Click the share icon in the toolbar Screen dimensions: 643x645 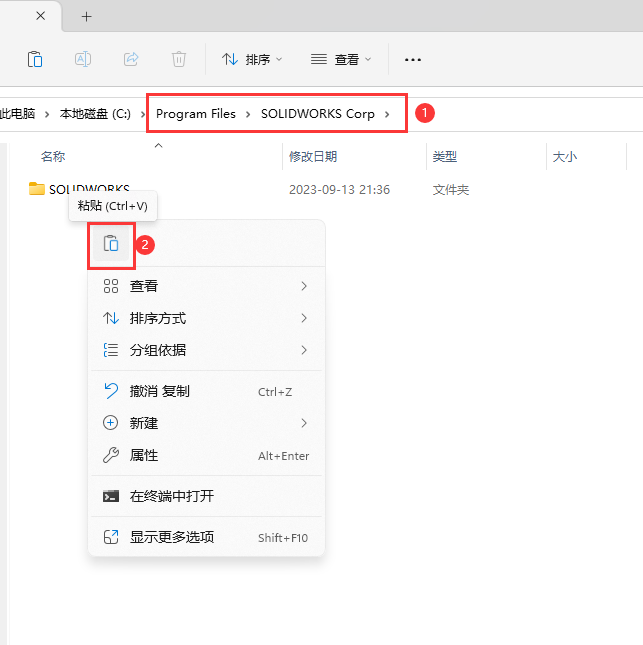131,60
